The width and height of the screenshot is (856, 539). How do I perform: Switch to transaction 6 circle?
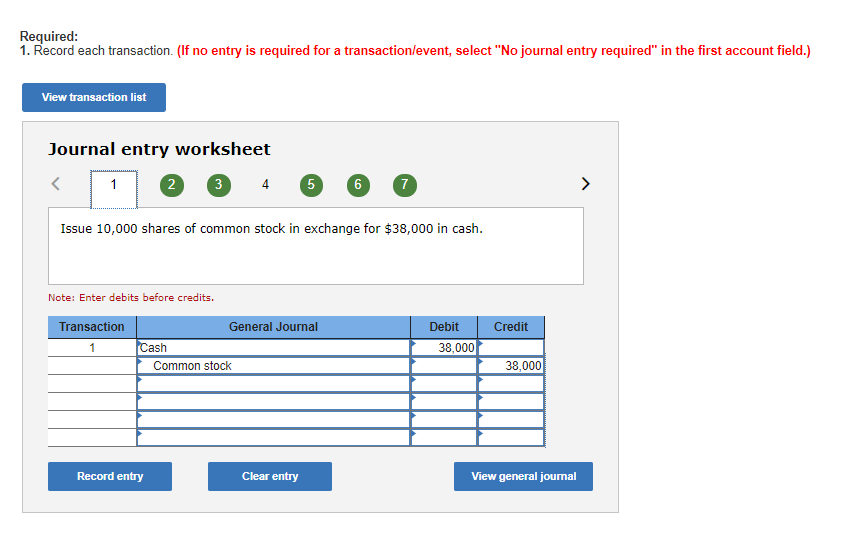point(358,185)
